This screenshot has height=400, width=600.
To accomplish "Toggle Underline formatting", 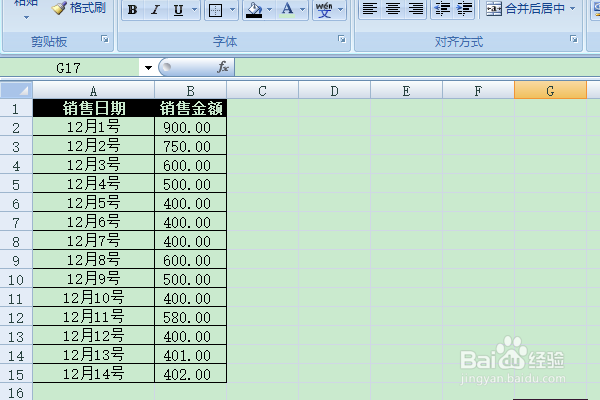I will click(x=178, y=10).
